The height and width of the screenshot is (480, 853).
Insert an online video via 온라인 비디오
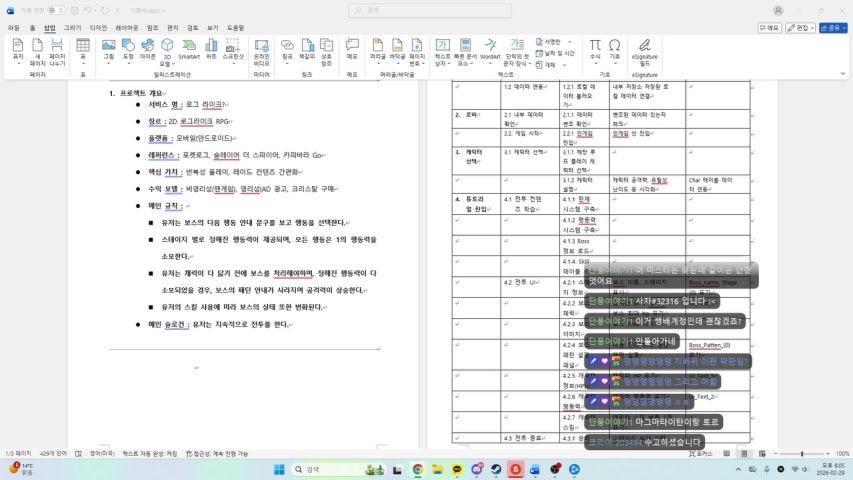(x=262, y=49)
